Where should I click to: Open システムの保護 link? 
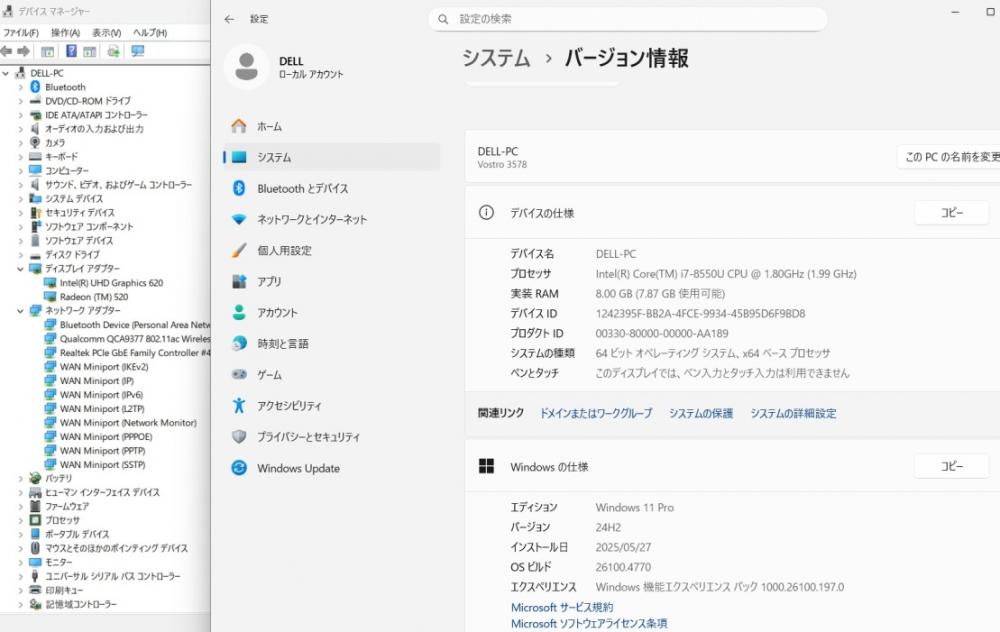(700, 413)
